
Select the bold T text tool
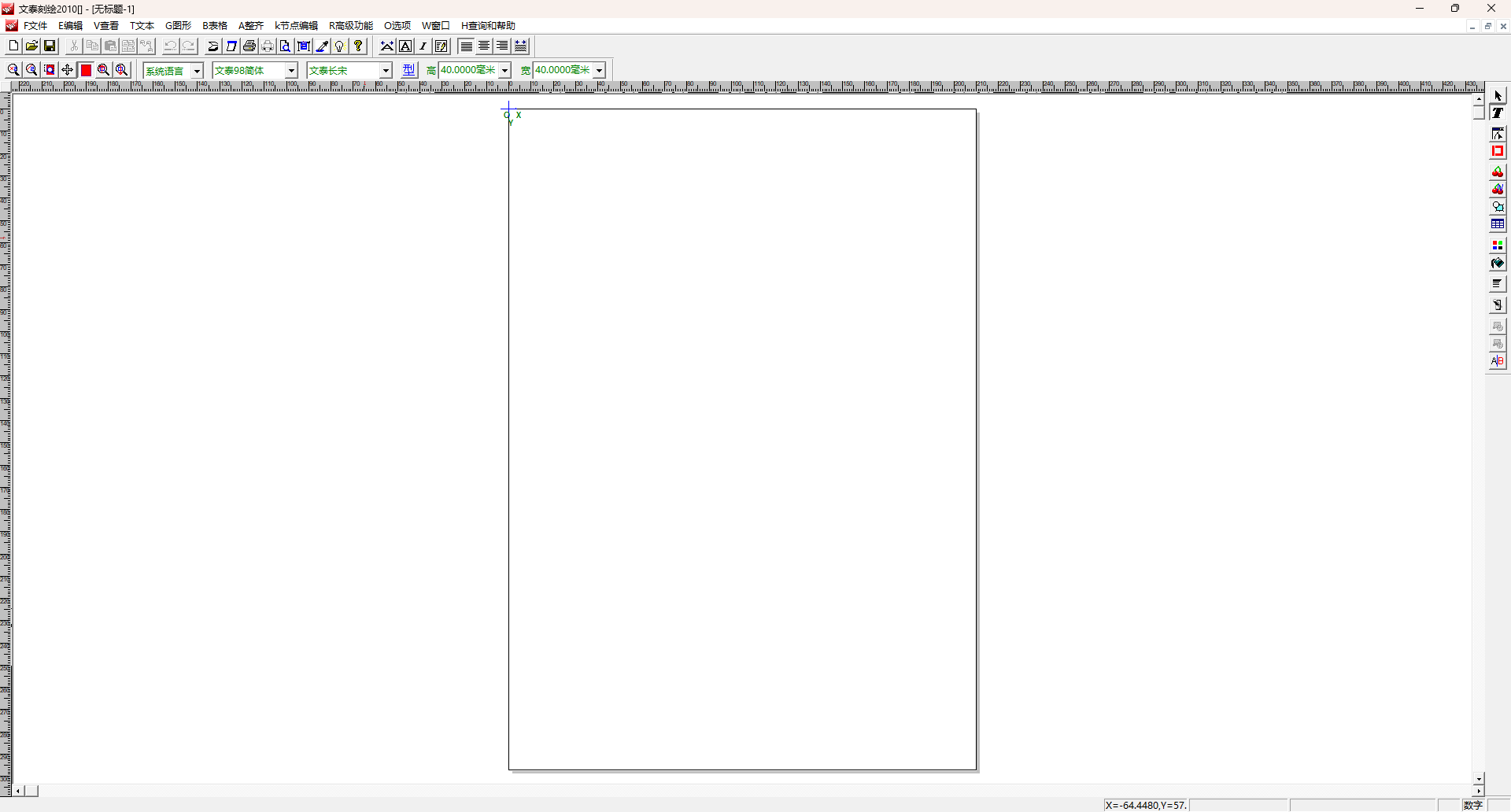(1498, 113)
